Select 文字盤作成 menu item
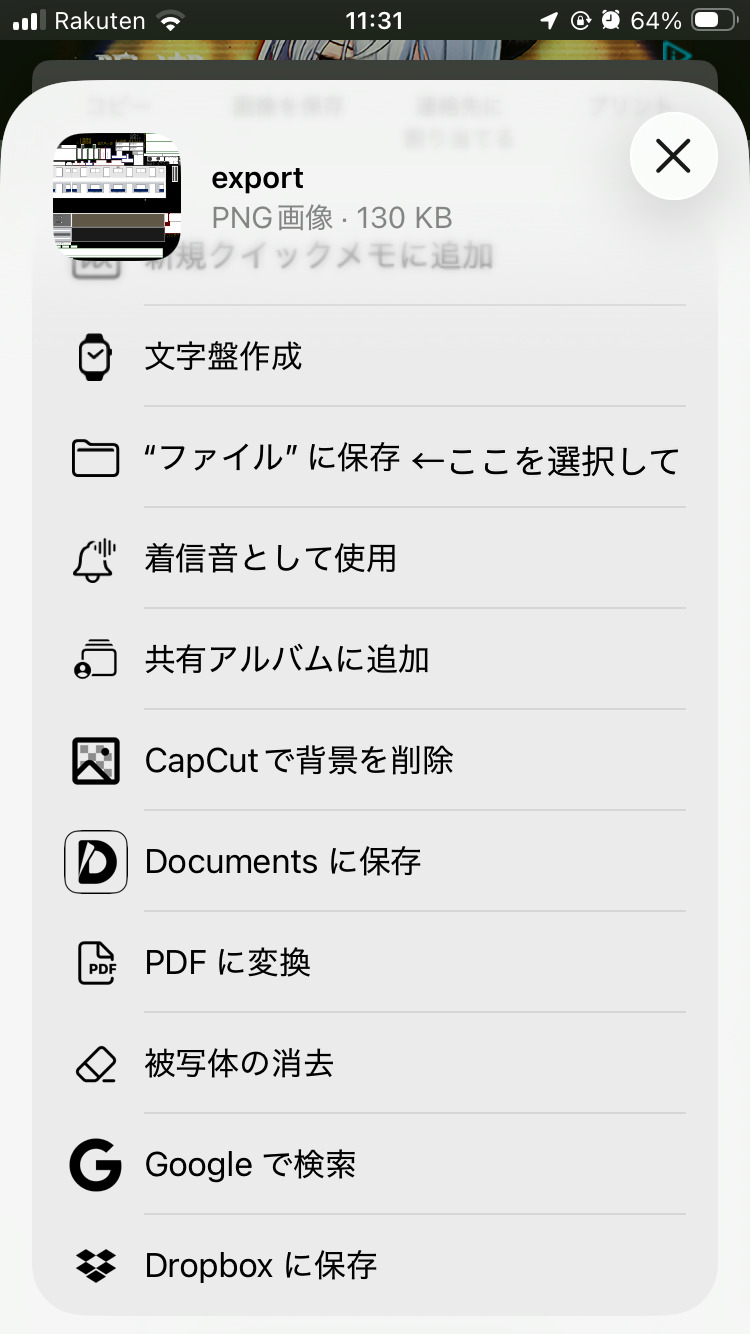This screenshot has width=750, height=1334. [x=224, y=357]
